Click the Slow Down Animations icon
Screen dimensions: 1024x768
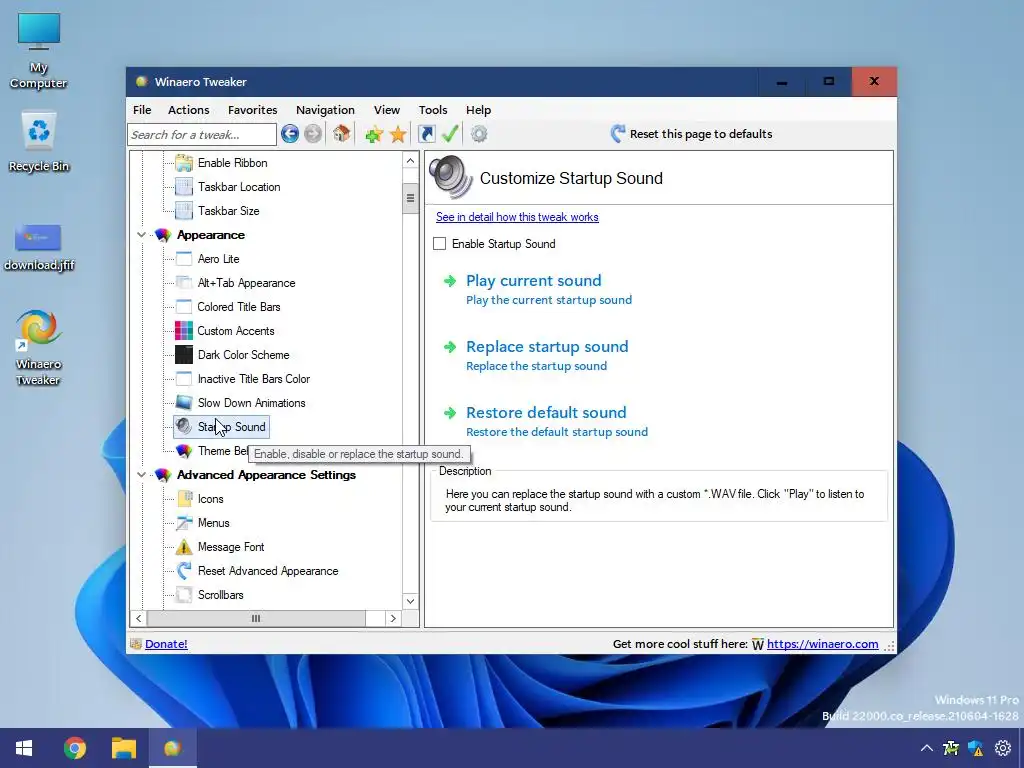[184, 403]
